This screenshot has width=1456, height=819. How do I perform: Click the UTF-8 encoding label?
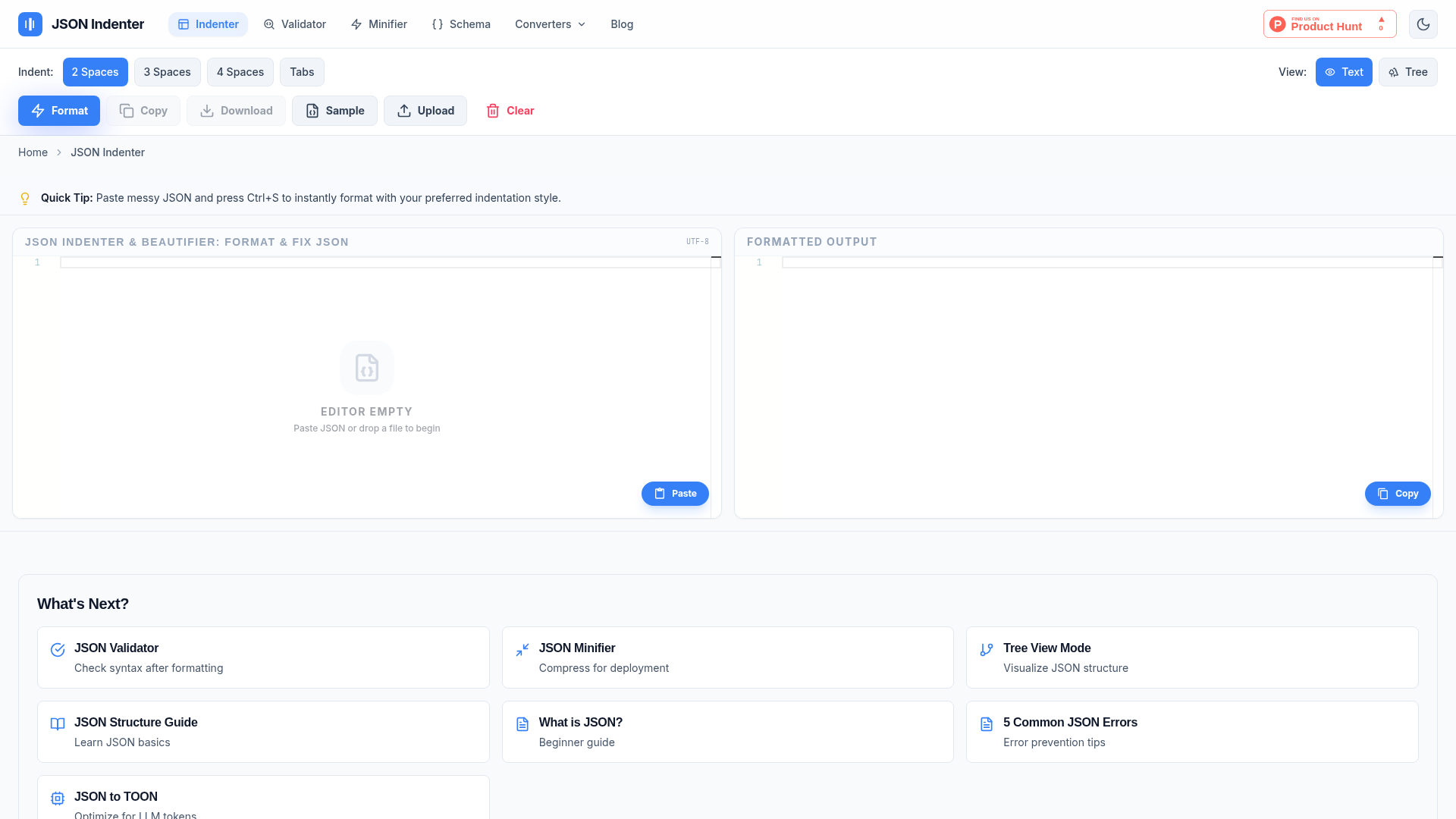pyautogui.click(x=698, y=242)
